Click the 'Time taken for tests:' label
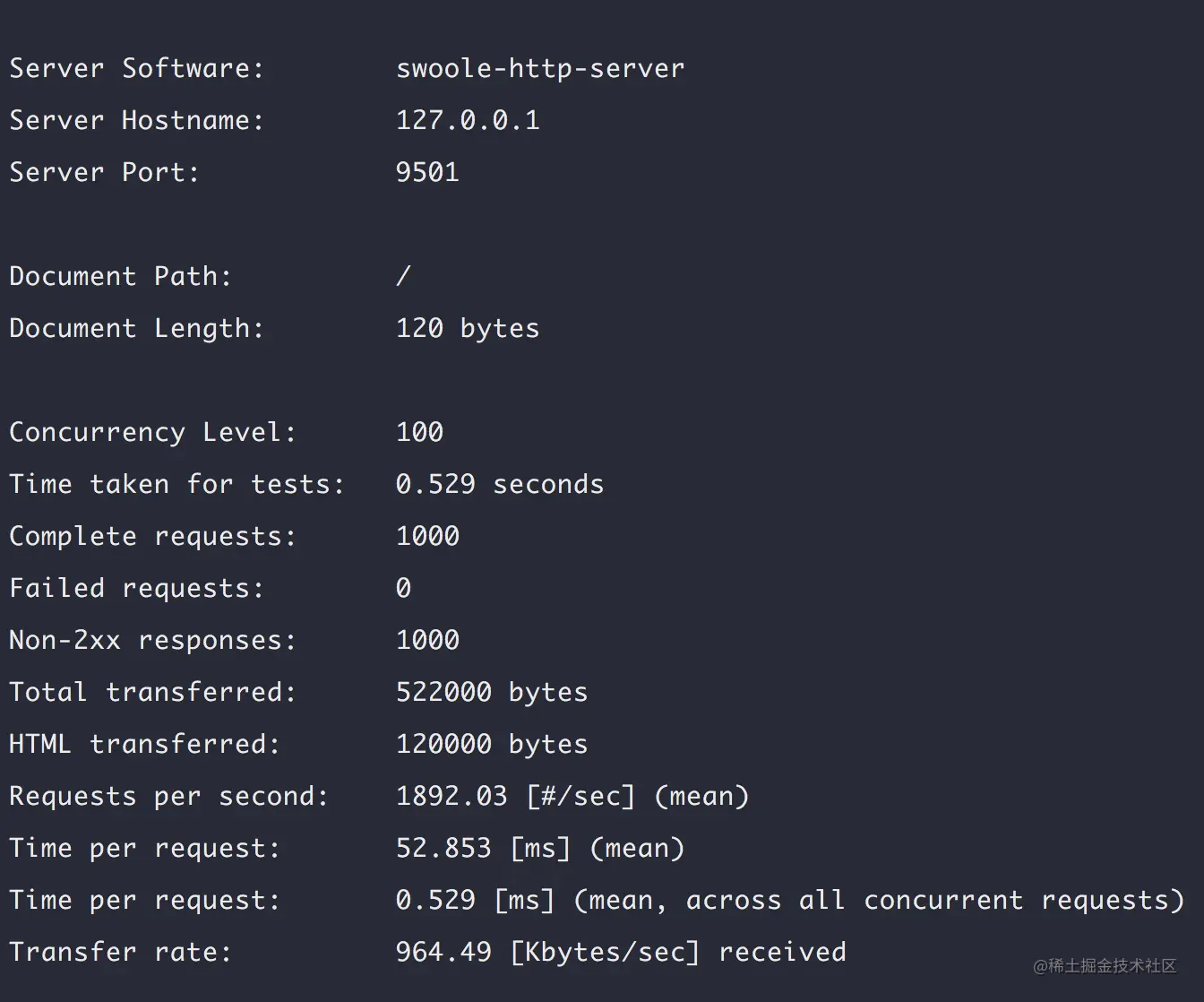Viewport: 1204px width, 1002px height. (x=177, y=484)
